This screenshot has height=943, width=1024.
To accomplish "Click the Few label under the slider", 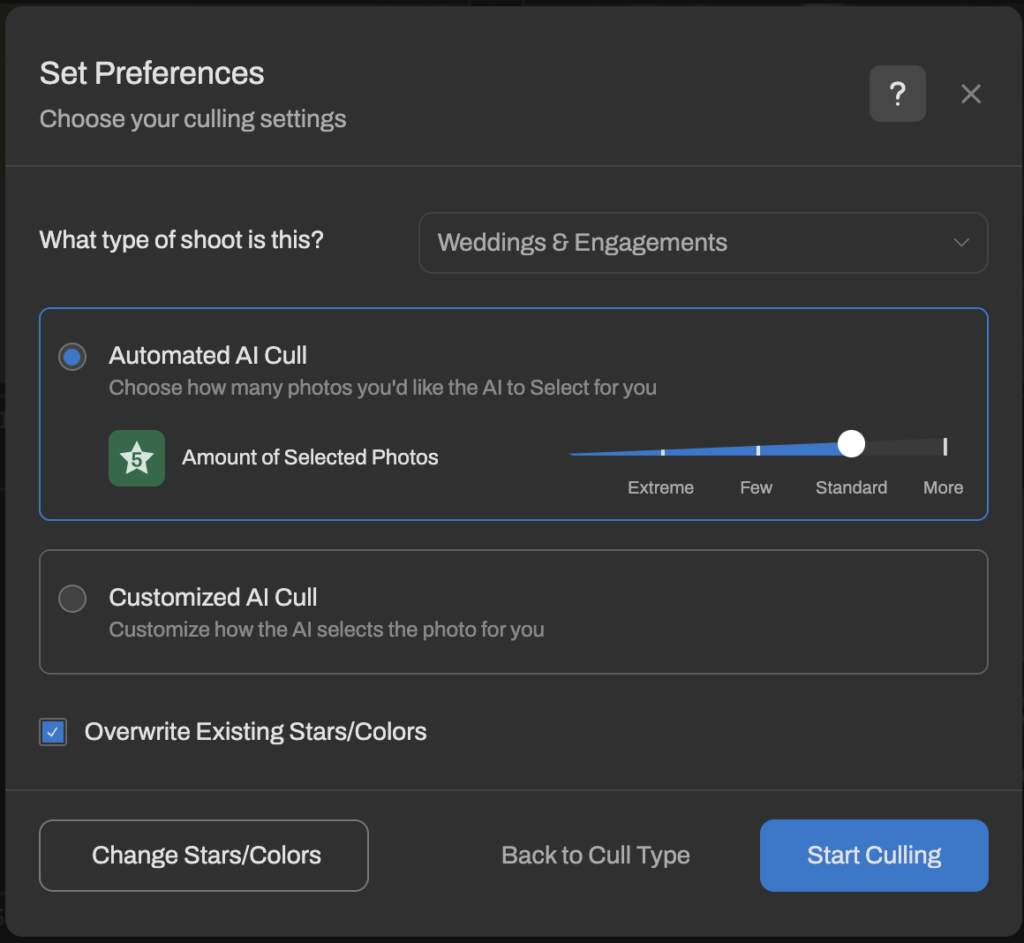I will (x=755, y=487).
